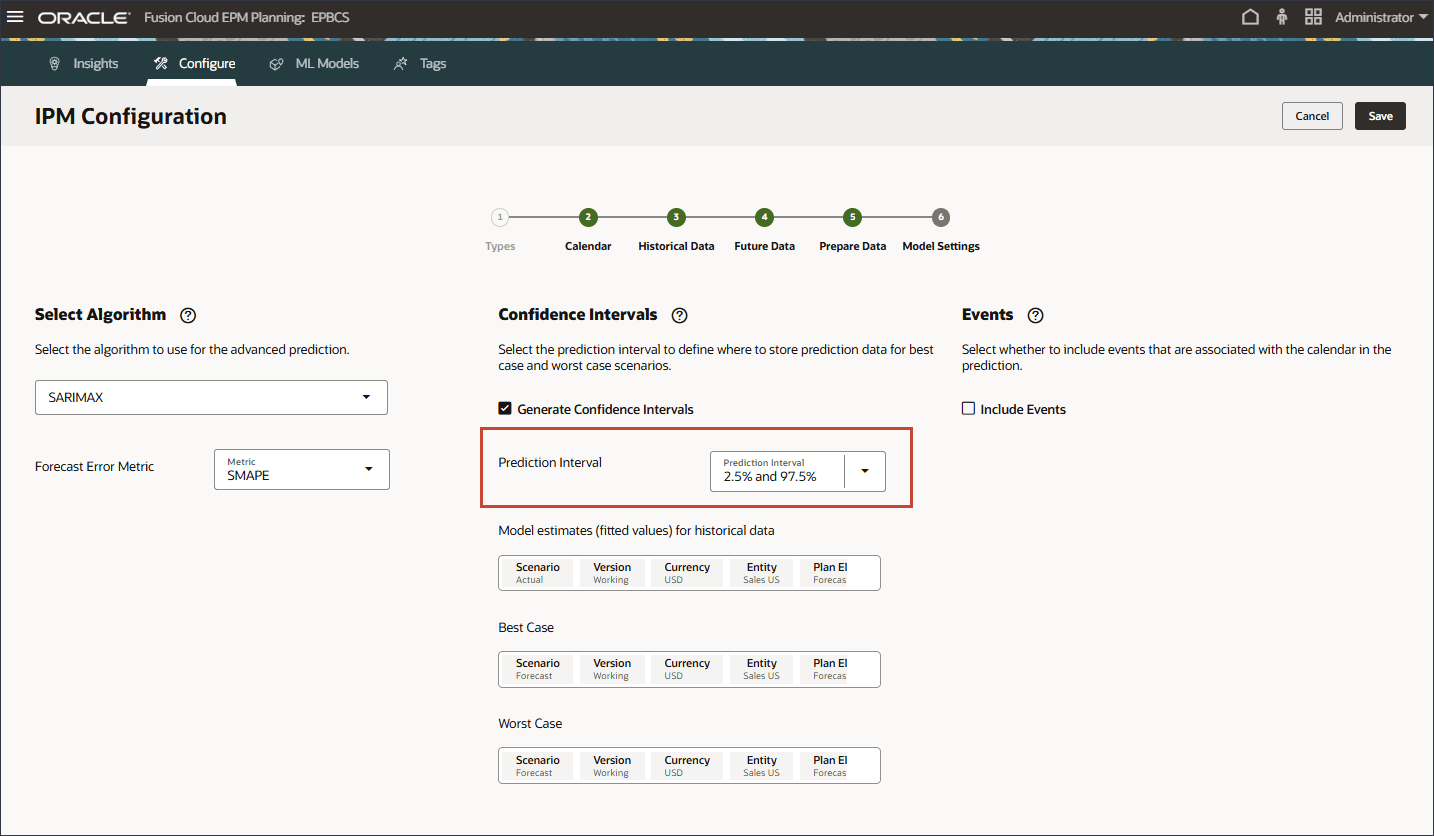Click the Tags icon
The image size is (1434, 836).
tap(400, 63)
